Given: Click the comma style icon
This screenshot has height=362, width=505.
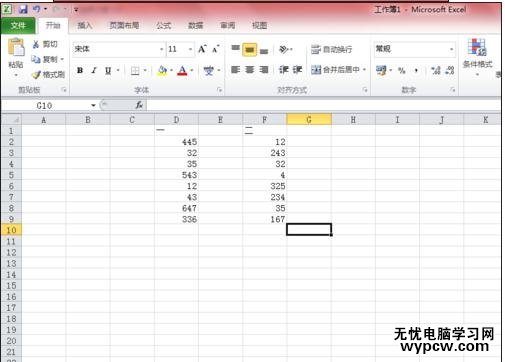Looking at the screenshot, I should (416, 70).
